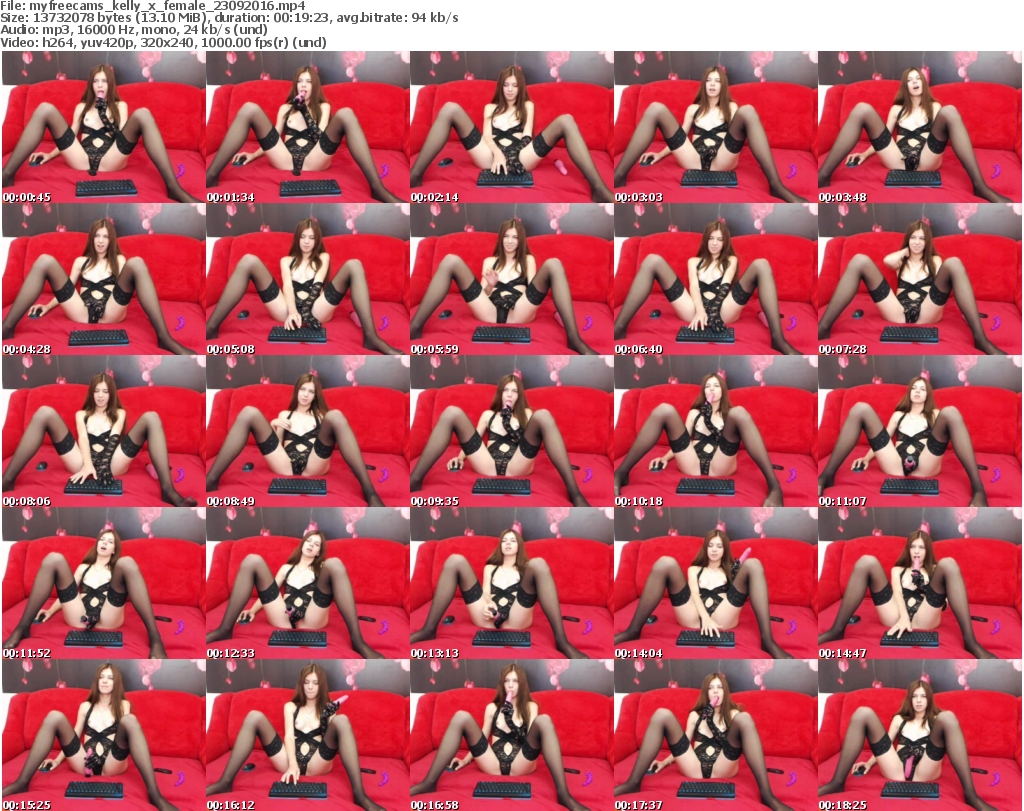Choose the frame marked 00:03:03
This screenshot has height=811, width=1024.
[x=715, y=127]
